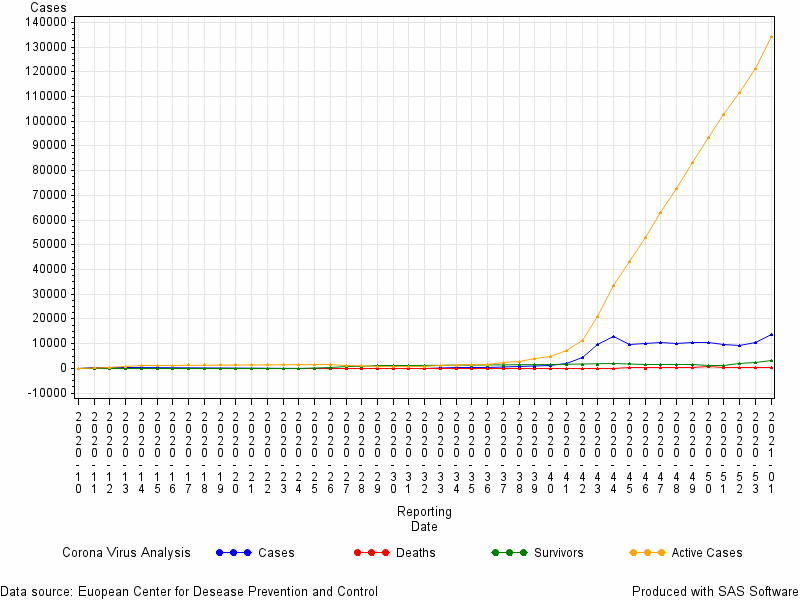Click the 'Active Cases' legend label
Viewport: 800px width, 600px height.
[707, 553]
